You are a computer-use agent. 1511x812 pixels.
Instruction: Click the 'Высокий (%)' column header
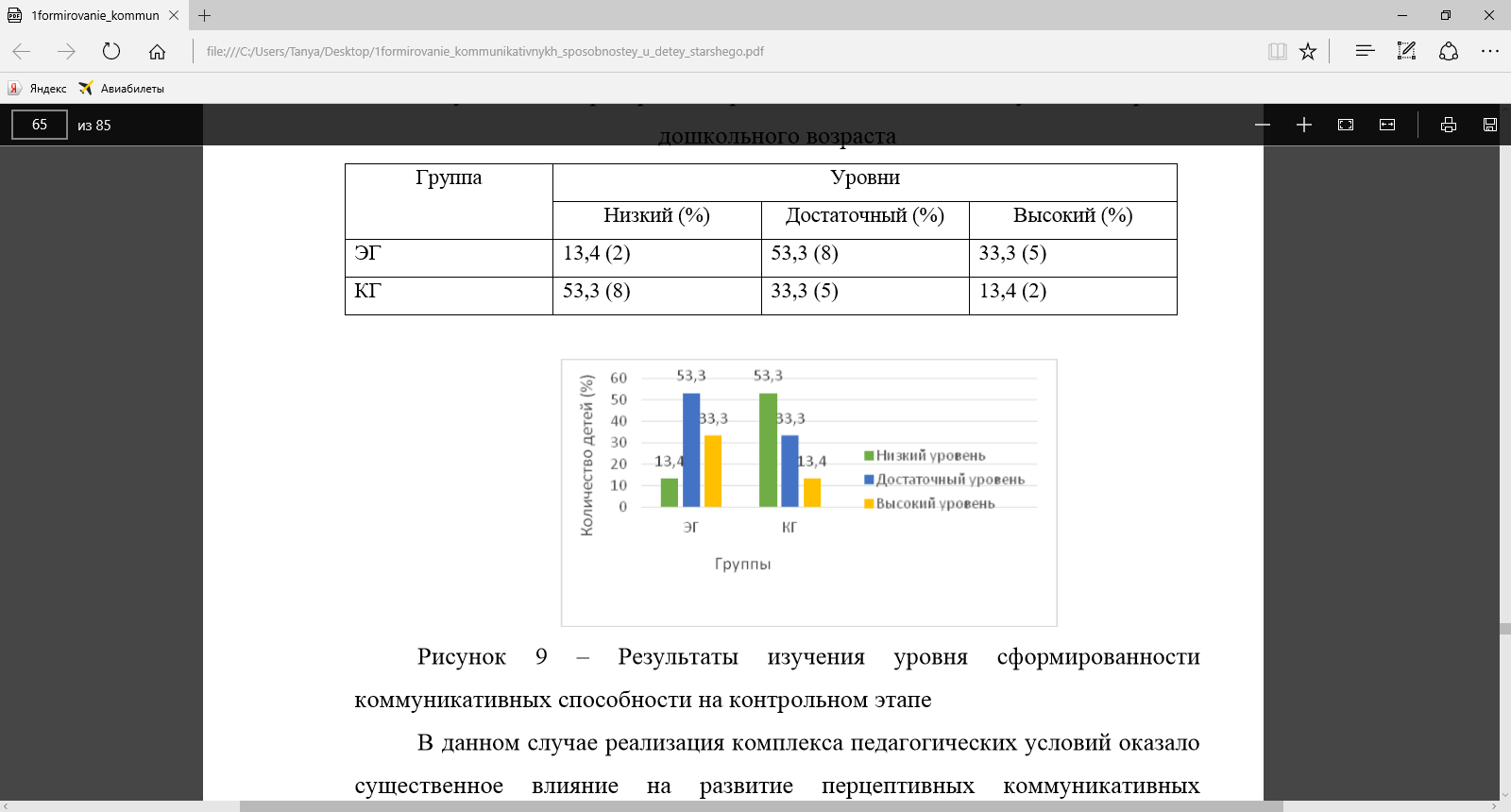pos(1073,215)
